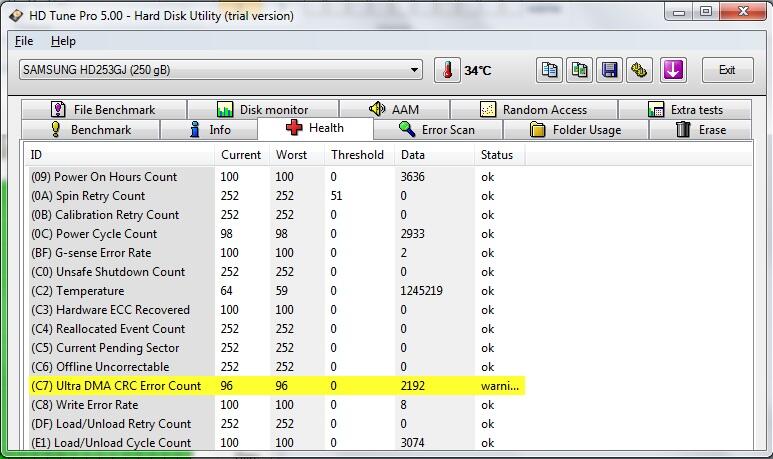Switch to the Random Access tab
Screen dimensions: 773x459
click(x=534, y=109)
